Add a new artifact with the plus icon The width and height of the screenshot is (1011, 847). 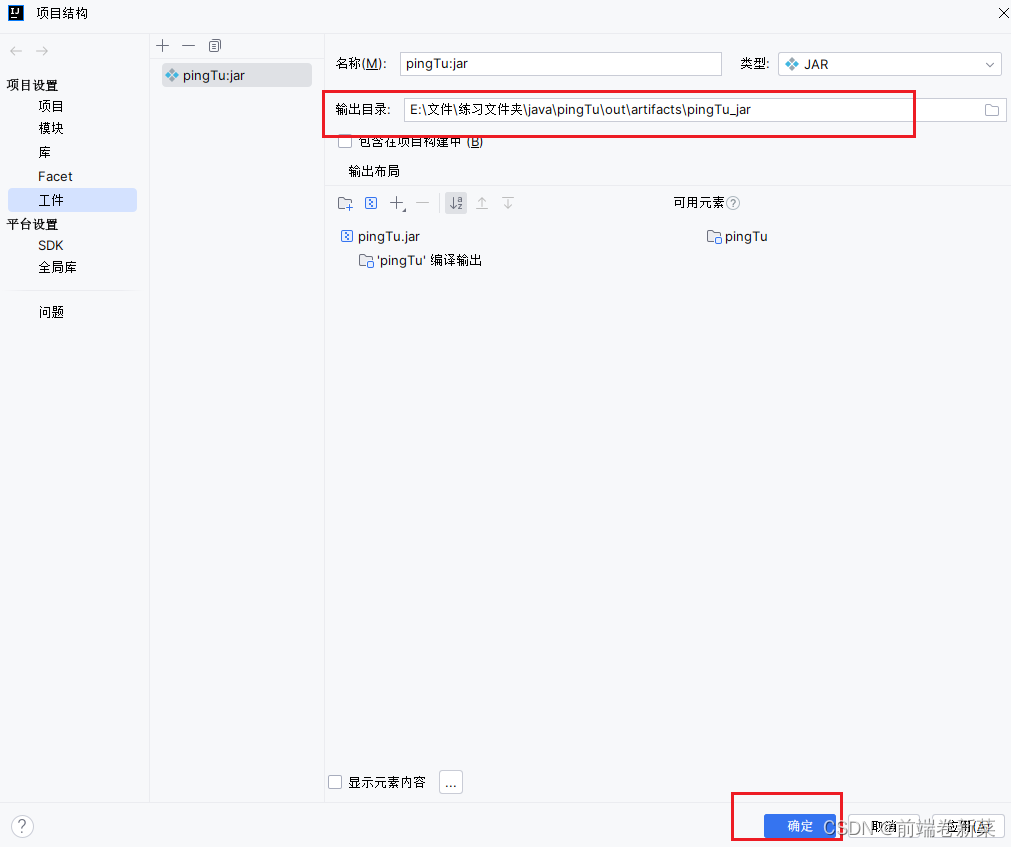[162, 45]
